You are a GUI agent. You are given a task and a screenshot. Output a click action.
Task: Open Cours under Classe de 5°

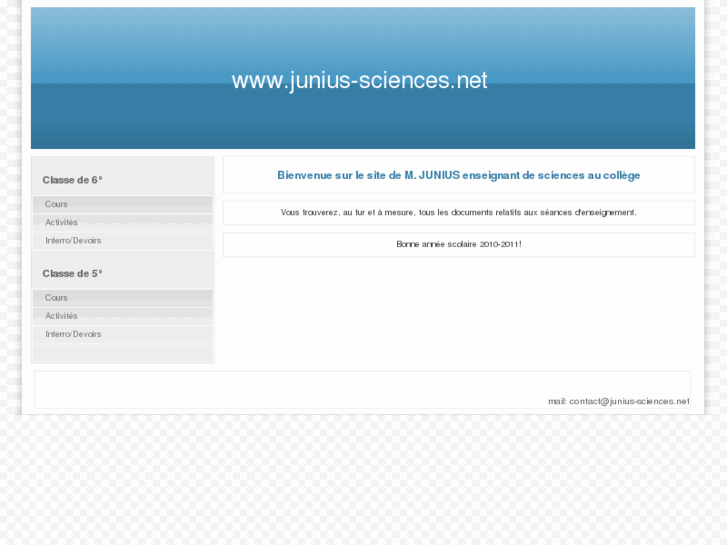tap(122, 298)
